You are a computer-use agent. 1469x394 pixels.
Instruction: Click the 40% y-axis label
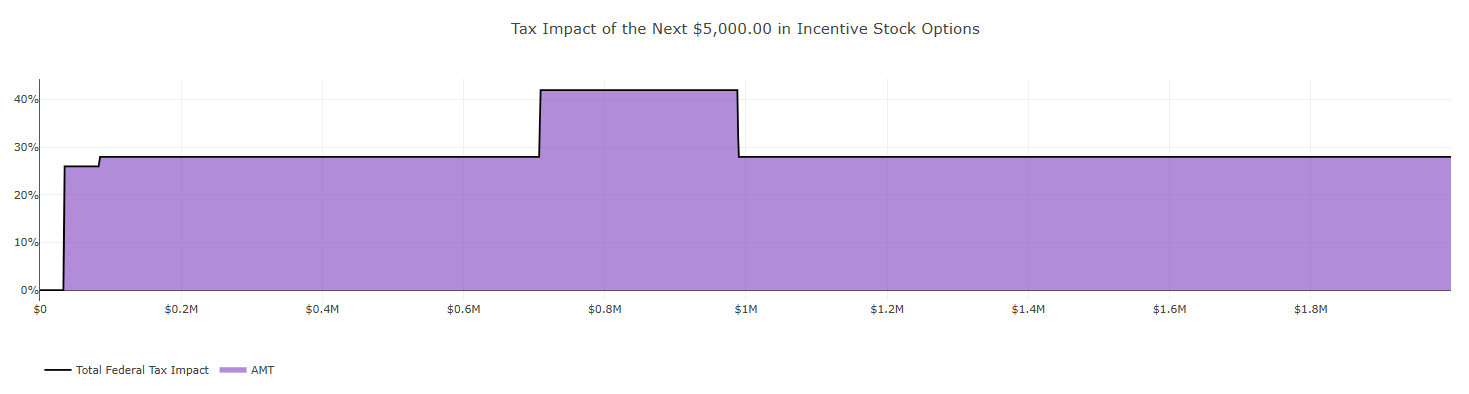pyautogui.click(x=25, y=100)
